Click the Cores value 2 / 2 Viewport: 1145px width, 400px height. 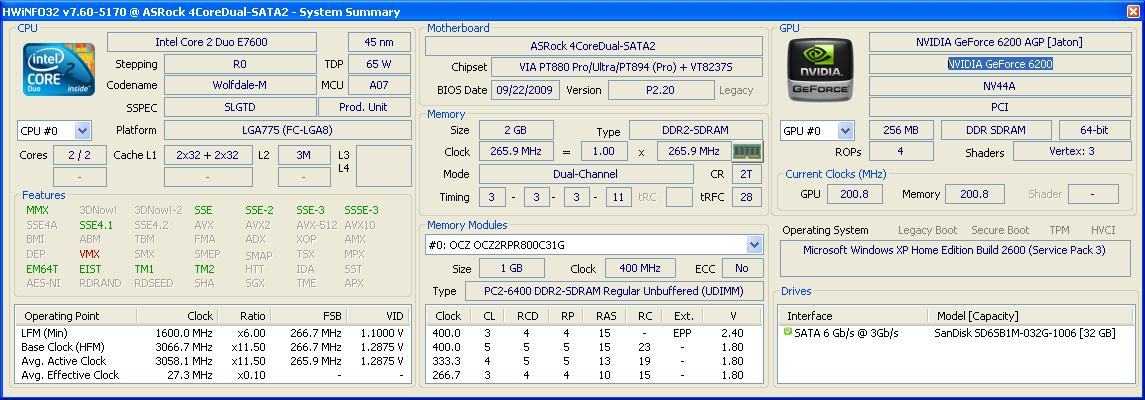tap(80, 155)
